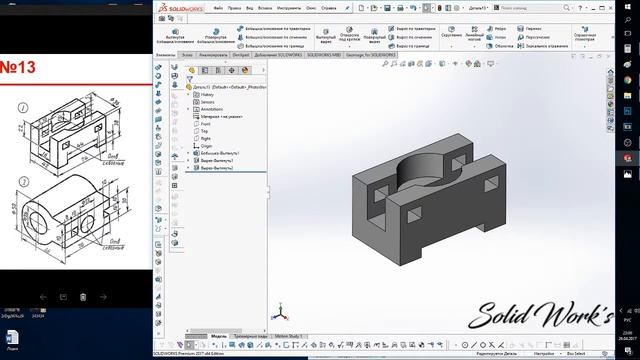Switch to the Эскиз ribbon tab

tap(187, 55)
